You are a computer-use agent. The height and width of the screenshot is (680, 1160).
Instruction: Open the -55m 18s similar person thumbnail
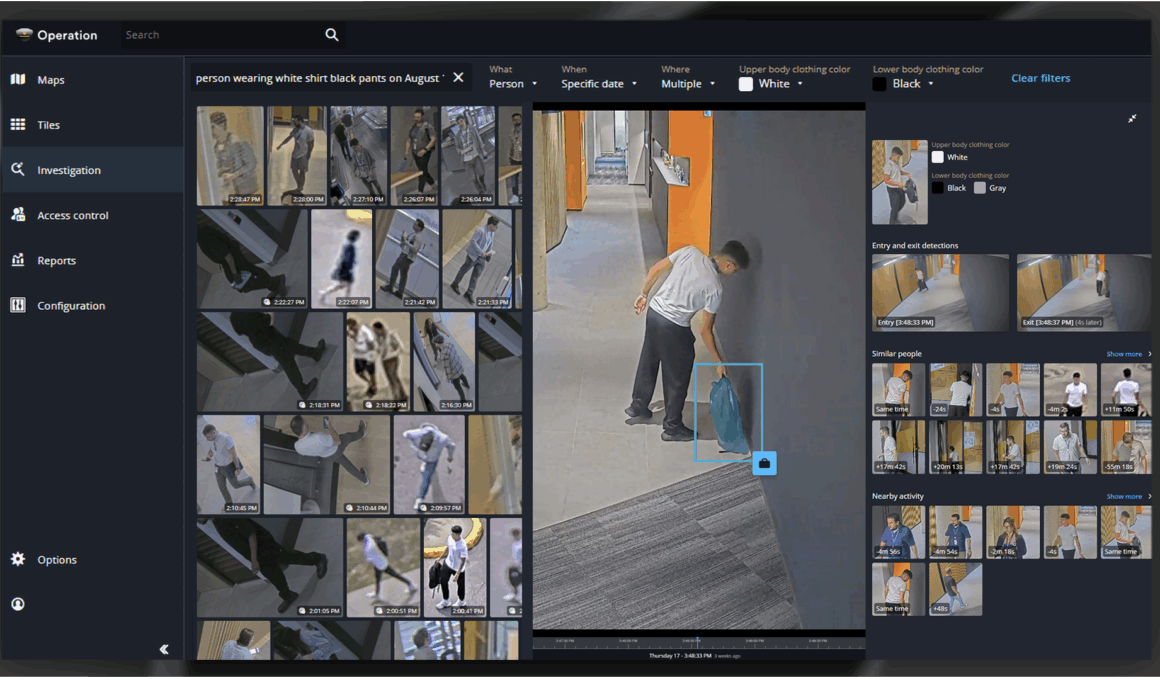click(x=1126, y=447)
